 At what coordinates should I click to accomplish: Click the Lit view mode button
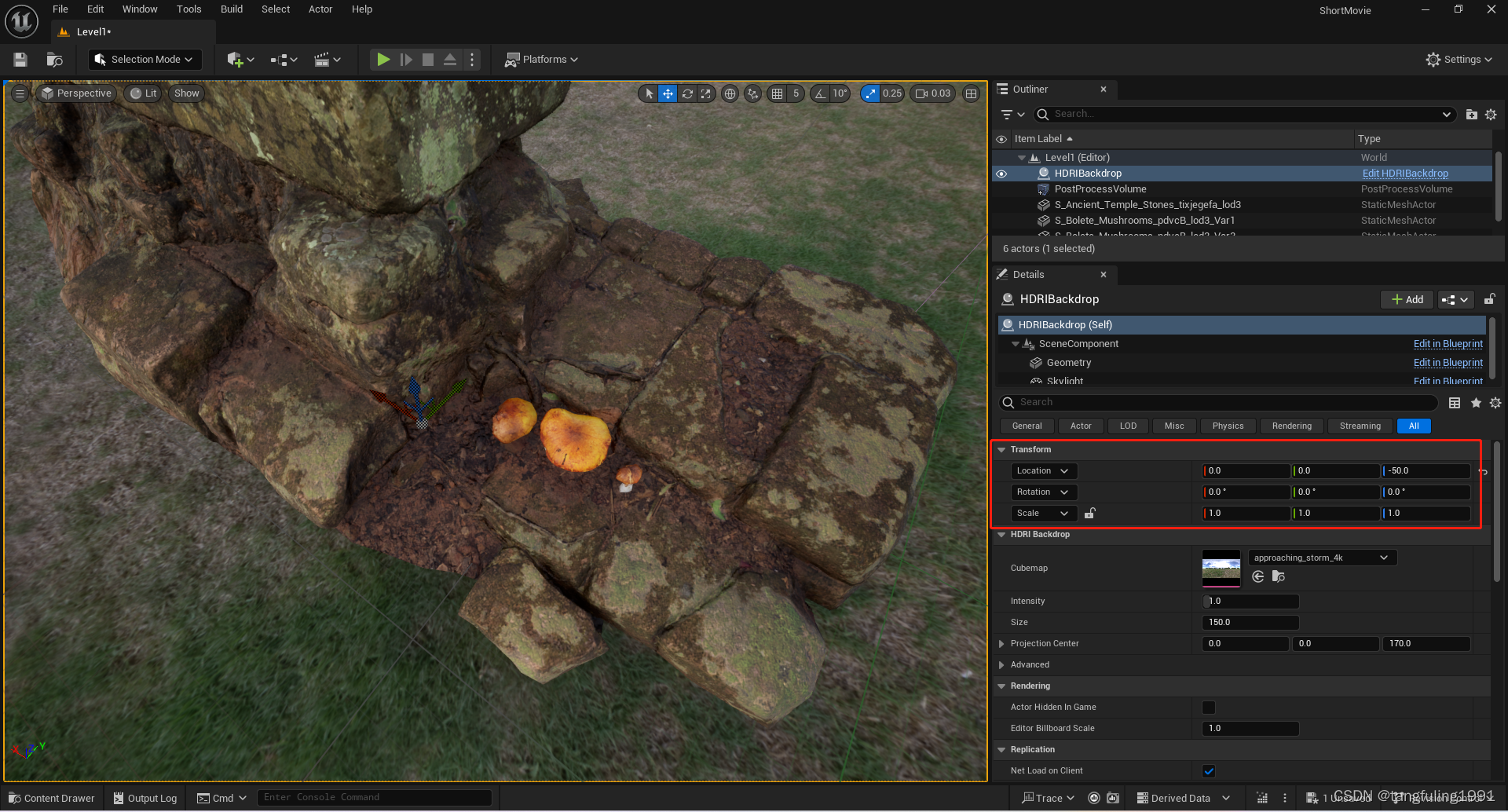144,93
